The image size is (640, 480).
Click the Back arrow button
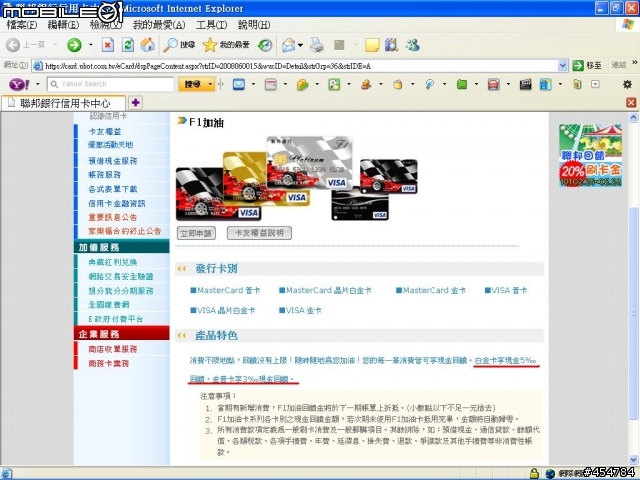(13, 45)
